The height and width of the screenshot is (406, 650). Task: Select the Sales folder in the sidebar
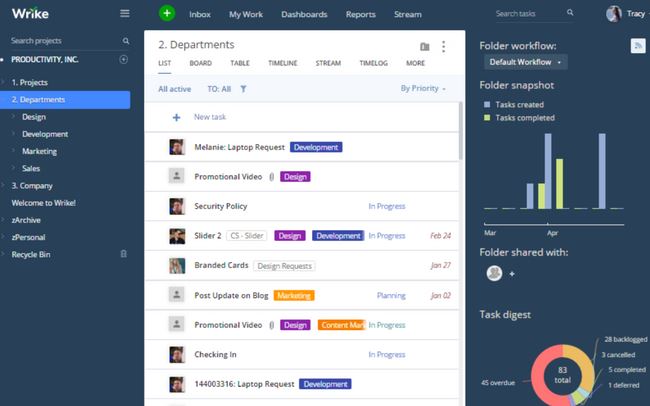click(x=31, y=168)
